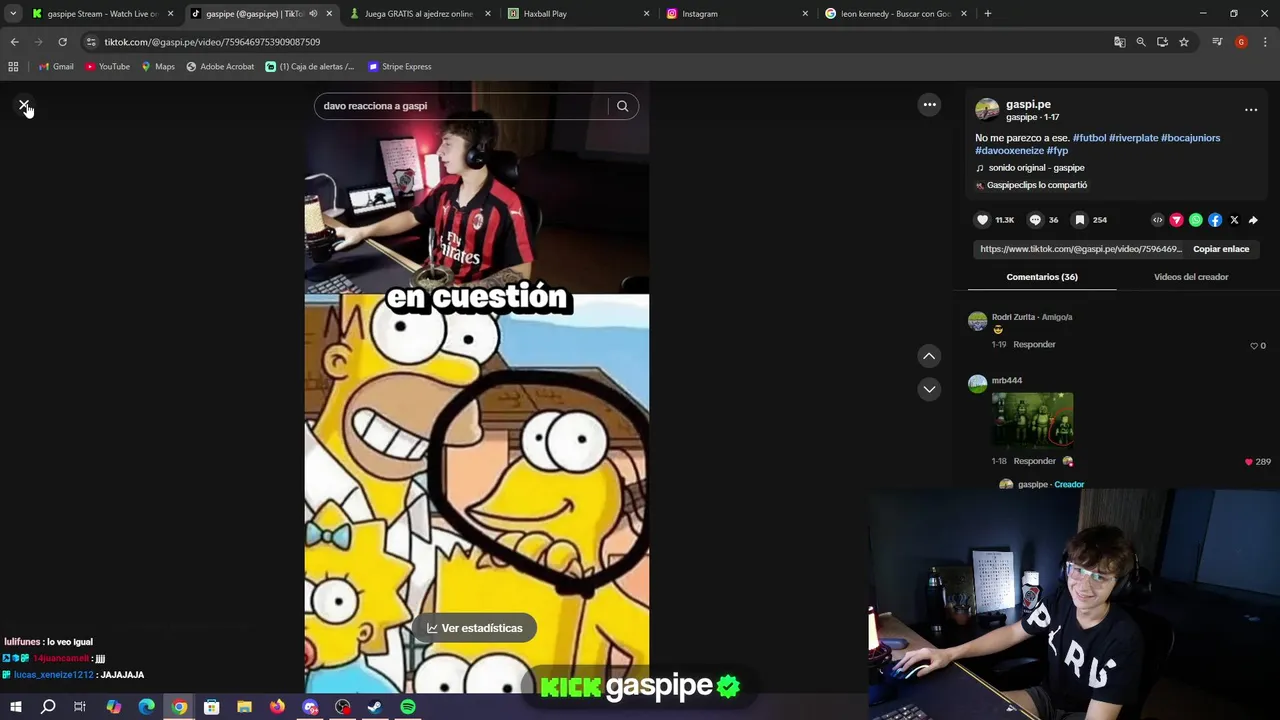Screen dimensions: 1280x720
Task: Open Spotify from the Windows taskbar
Action: 408,707
